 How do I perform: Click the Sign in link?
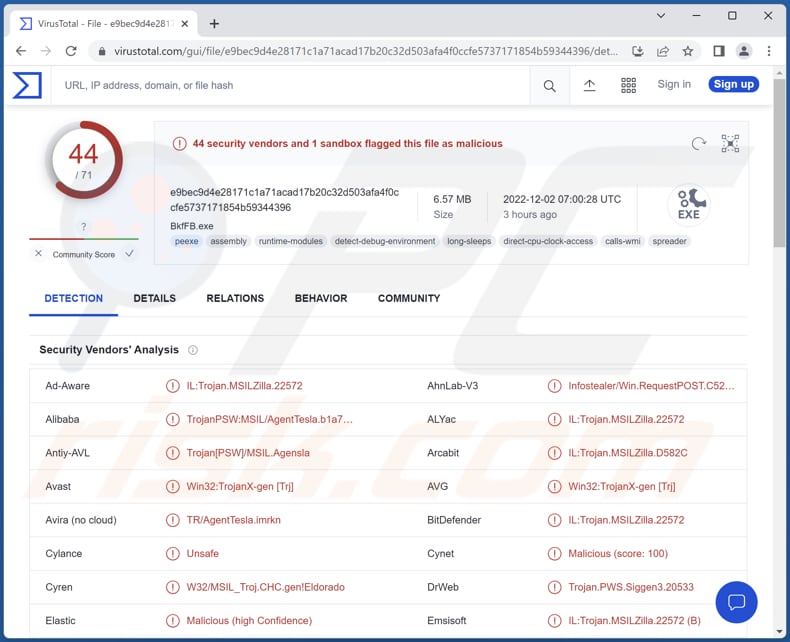click(x=674, y=85)
